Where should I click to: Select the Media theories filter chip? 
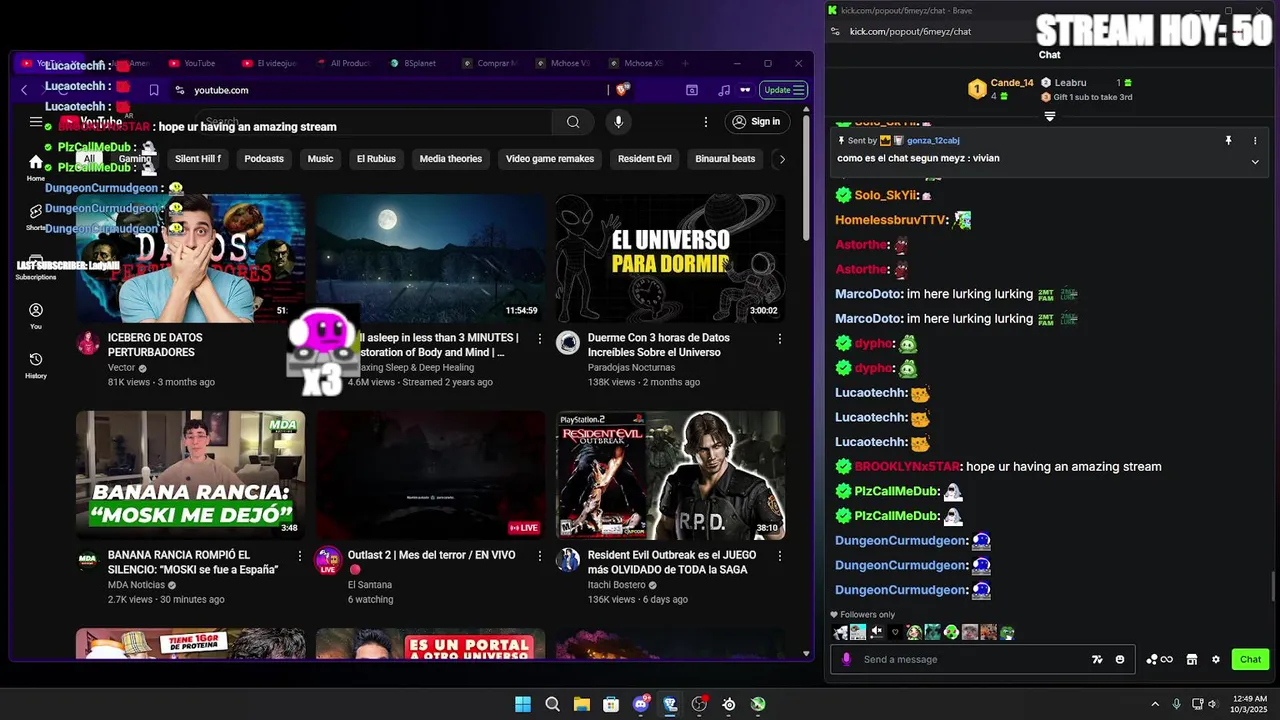451,159
